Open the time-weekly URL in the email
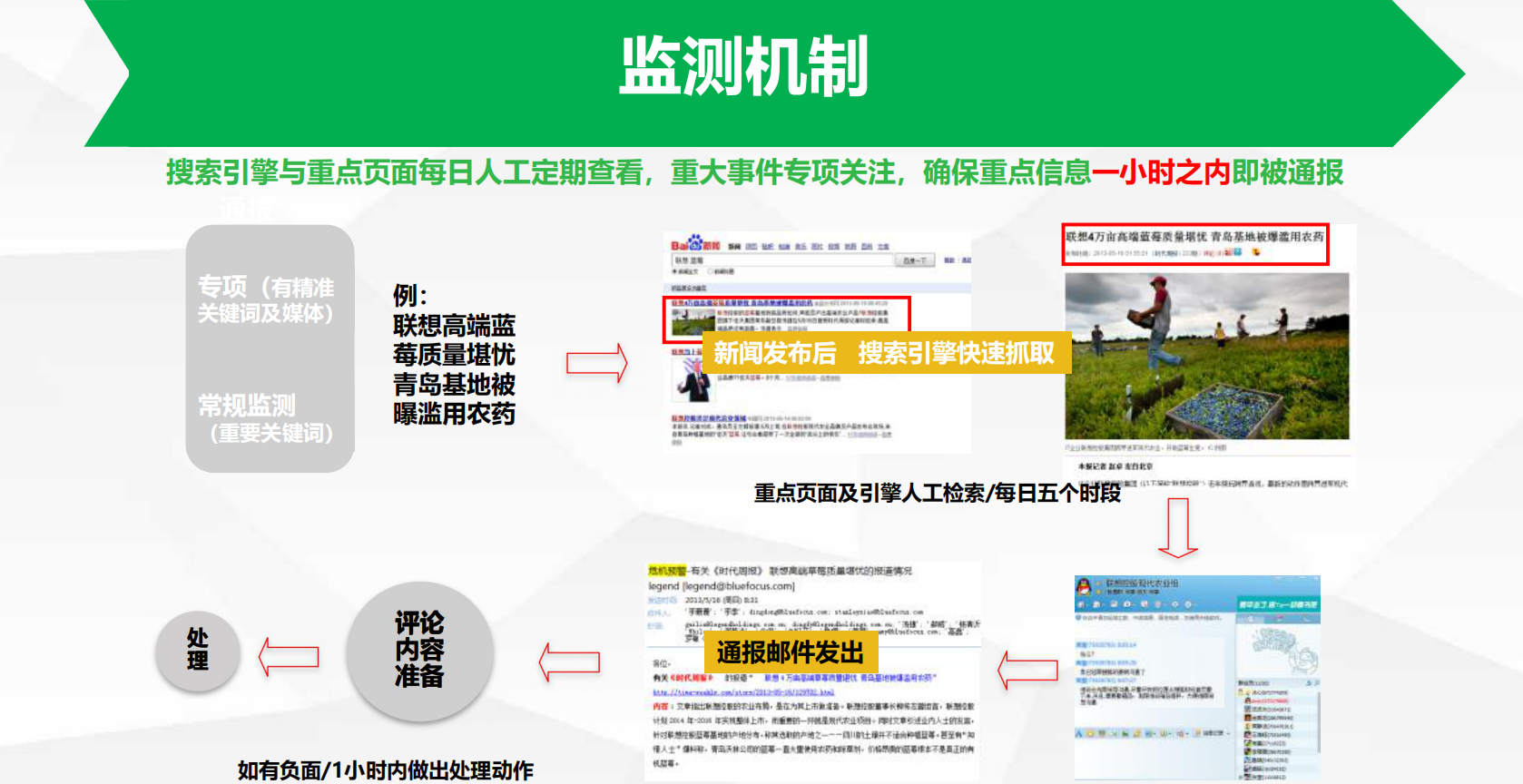The width and height of the screenshot is (1523, 784). pos(742,692)
